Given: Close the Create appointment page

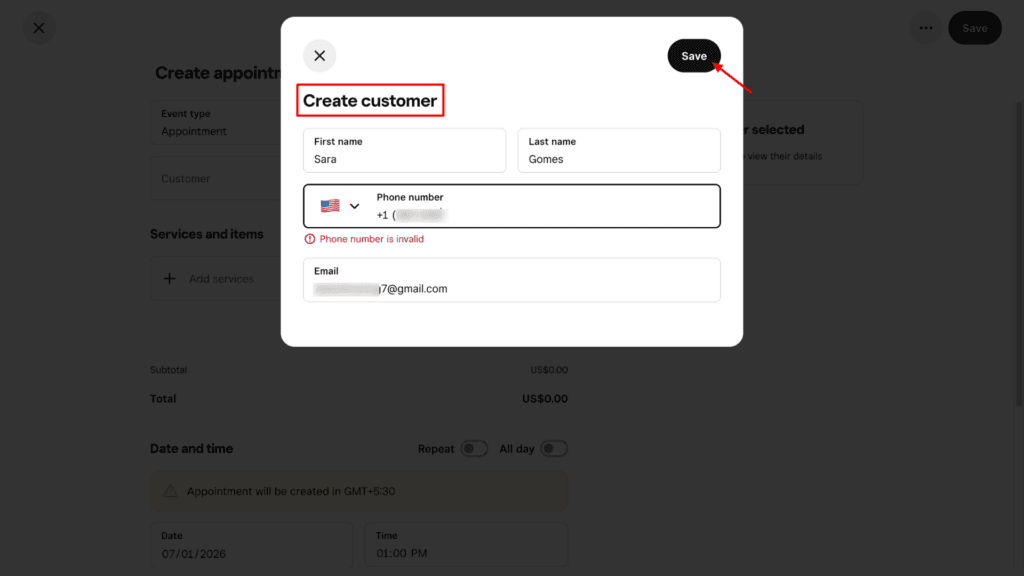Looking at the screenshot, I should 39,28.
